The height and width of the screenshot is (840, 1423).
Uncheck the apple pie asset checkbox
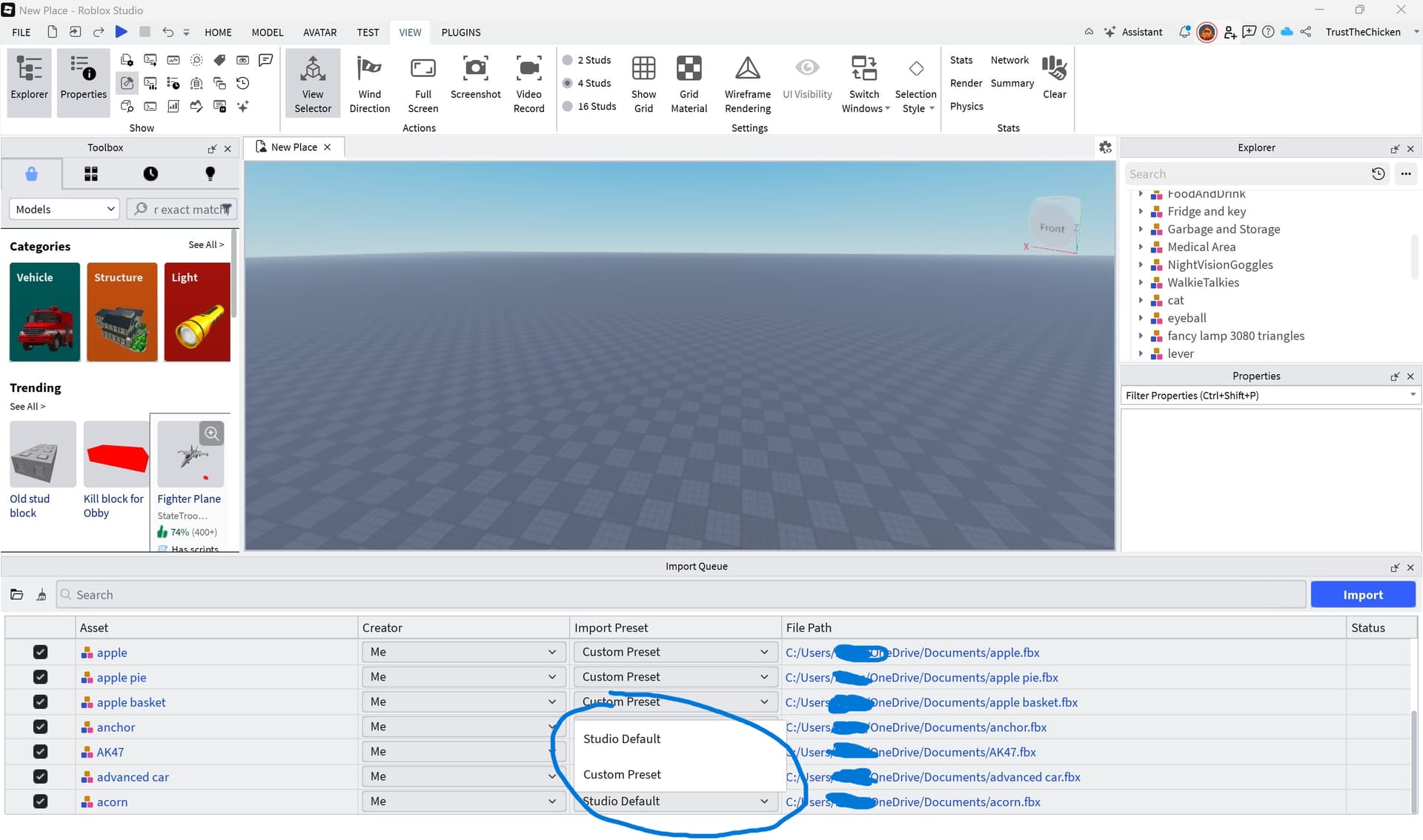[40, 677]
